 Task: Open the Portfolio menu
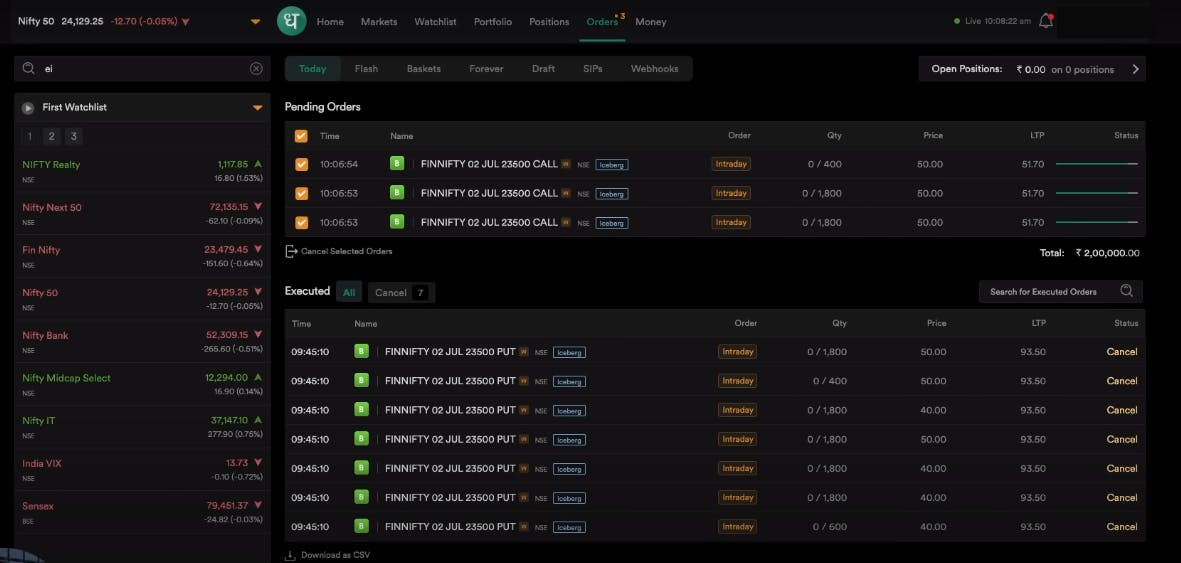pos(492,22)
